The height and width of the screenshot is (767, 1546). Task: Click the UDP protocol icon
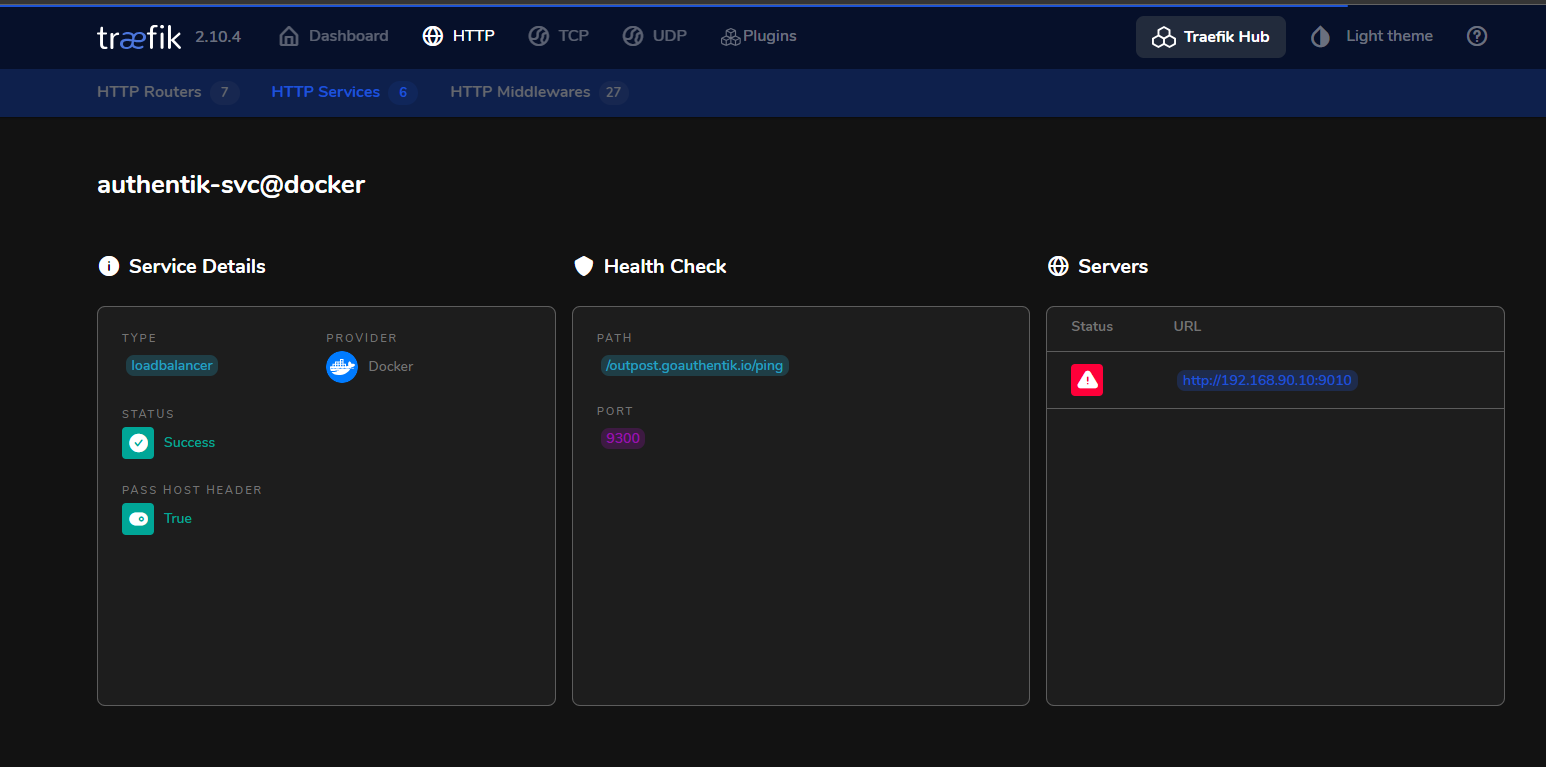pyautogui.click(x=632, y=35)
